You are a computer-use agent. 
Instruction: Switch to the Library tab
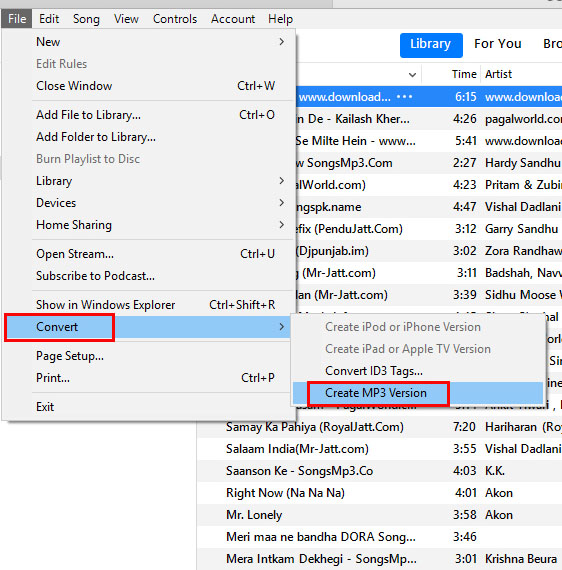click(431, 45)
